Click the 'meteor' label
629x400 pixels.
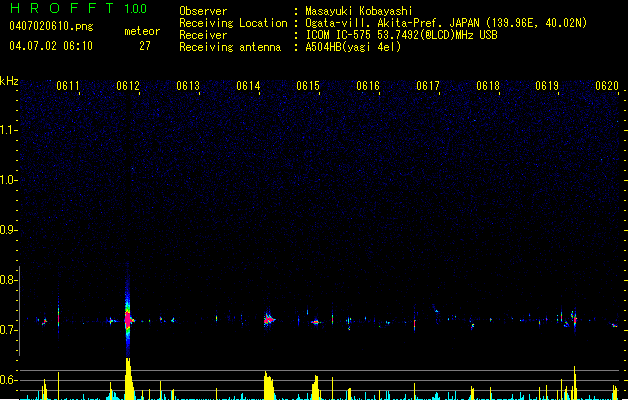coord(142,31)
